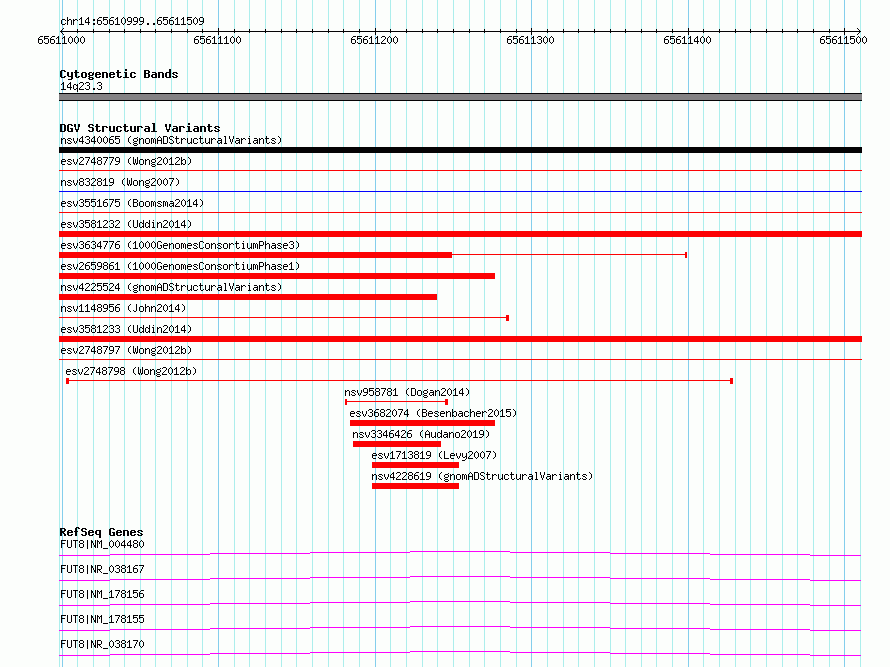The width and height of the screenshot is (890, 667).
Task: Click the esv3551675 (Boomsma2014) label
Action: (132, 203)
